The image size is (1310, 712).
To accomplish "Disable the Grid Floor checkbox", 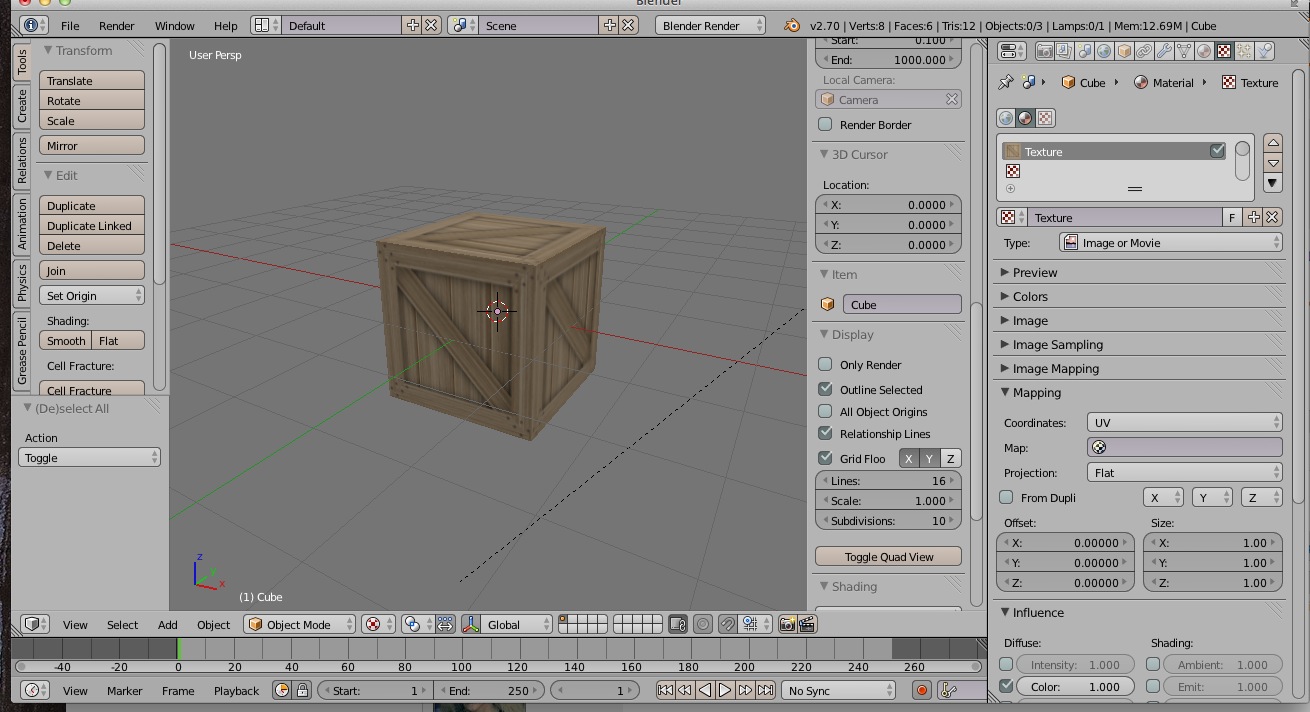I will 825,458.
